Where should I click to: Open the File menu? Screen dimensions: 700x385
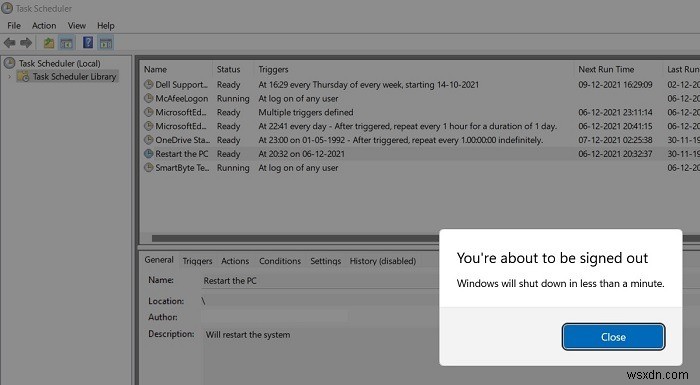click(x=14, y=25)
